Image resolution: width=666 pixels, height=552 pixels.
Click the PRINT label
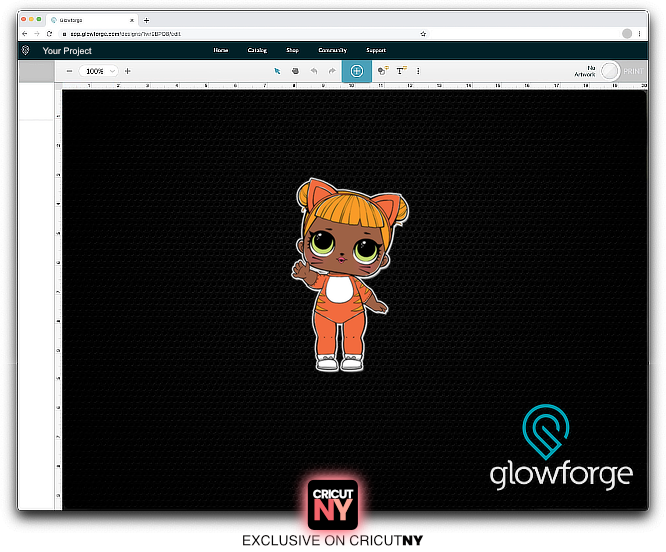tap(633, 71)
